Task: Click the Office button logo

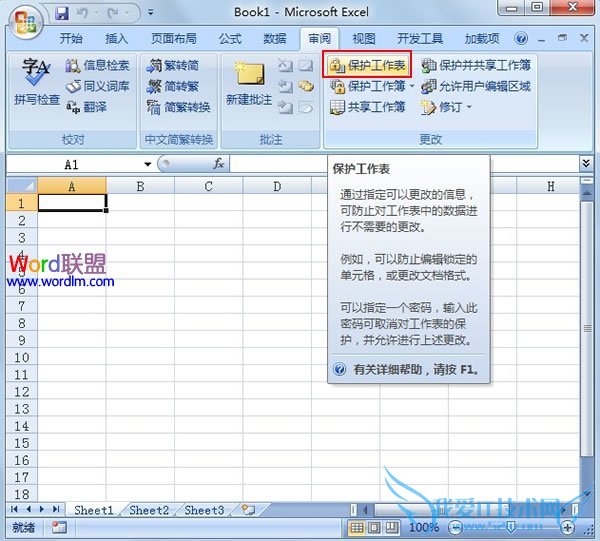Action: [25, 21]
